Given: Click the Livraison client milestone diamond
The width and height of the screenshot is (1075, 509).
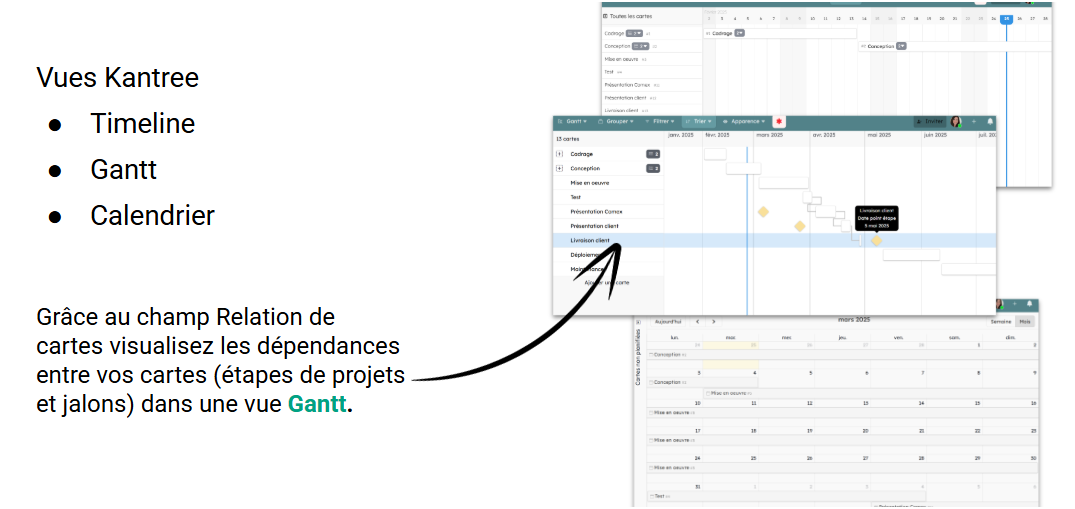Looking at the screenshot, I should [876, 241].
